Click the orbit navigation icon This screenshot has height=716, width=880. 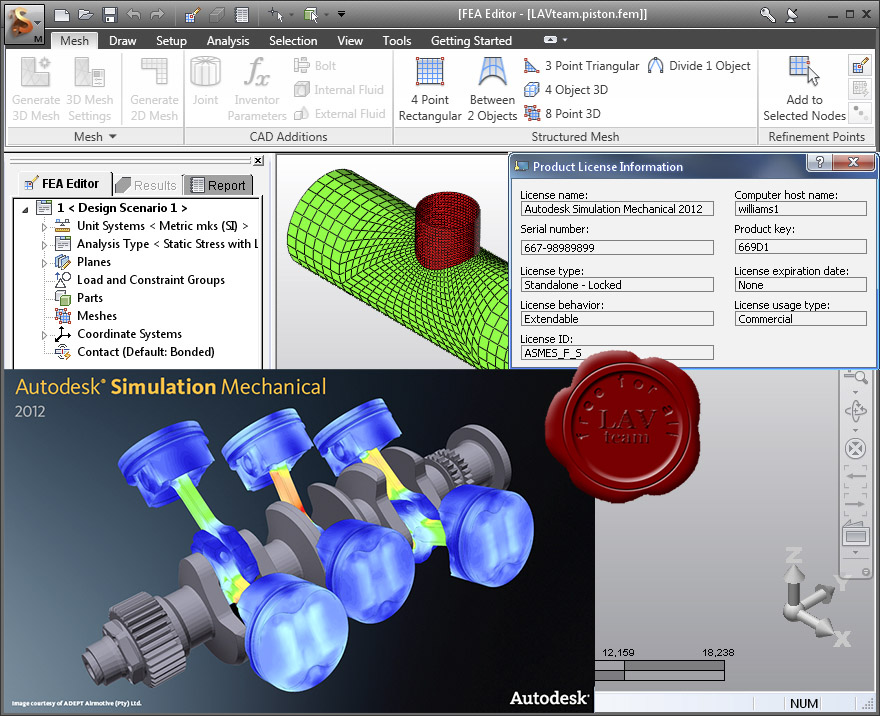tap(855, 411)
